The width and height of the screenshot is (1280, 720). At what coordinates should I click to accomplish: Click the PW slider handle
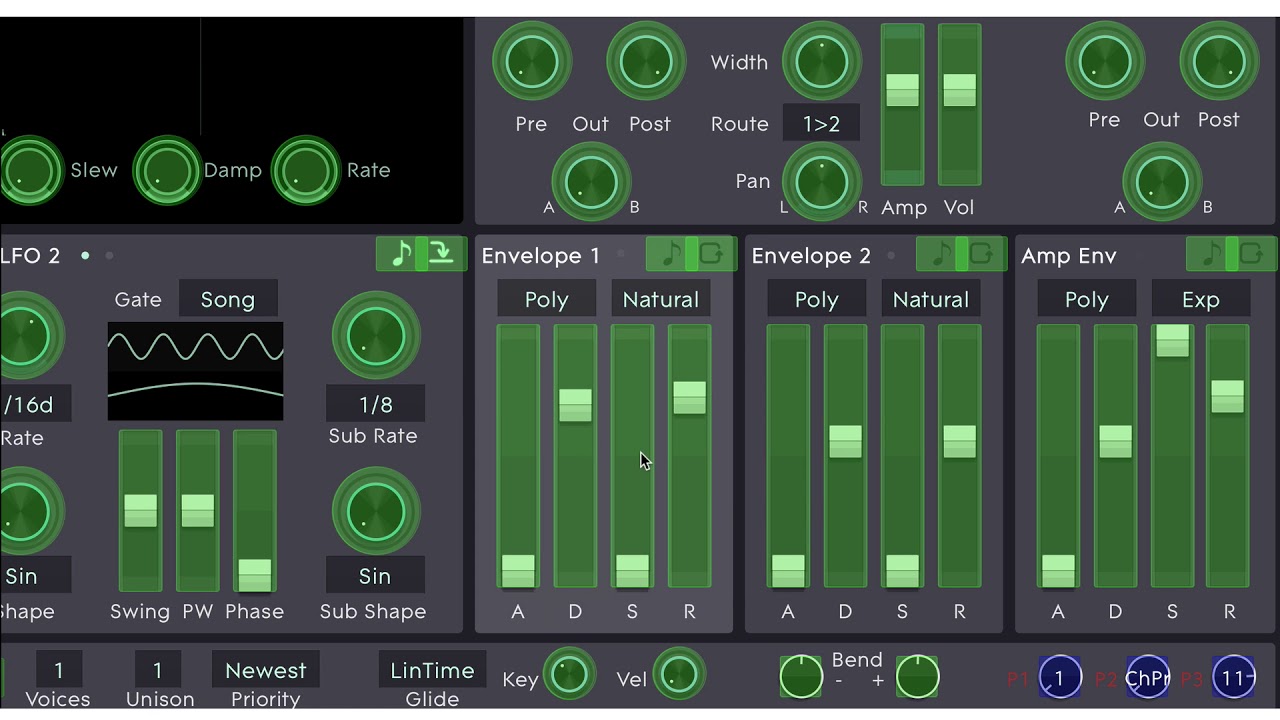pyautogui.click(x=198, y=510)
